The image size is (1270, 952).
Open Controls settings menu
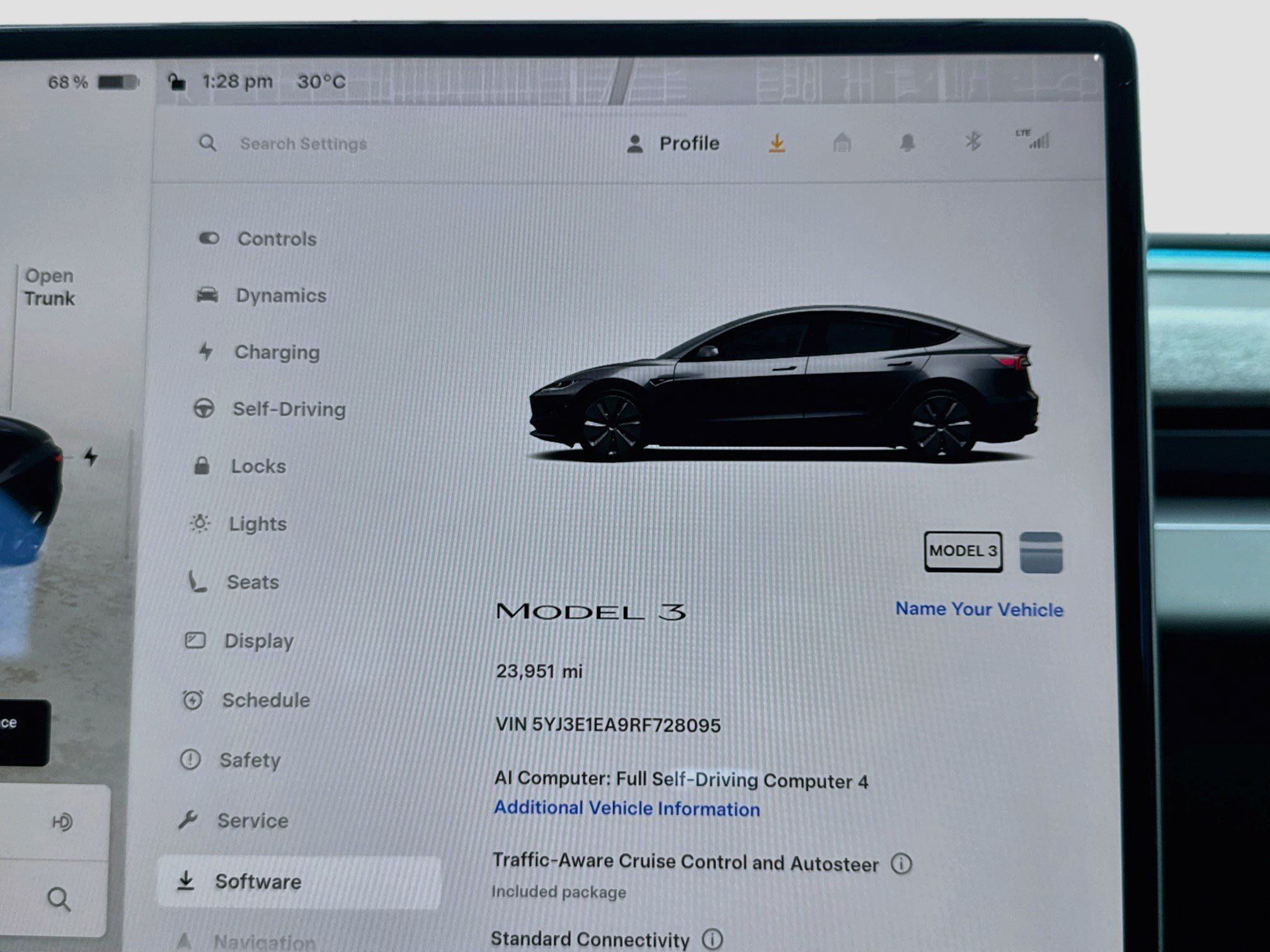tap(257, 239)
